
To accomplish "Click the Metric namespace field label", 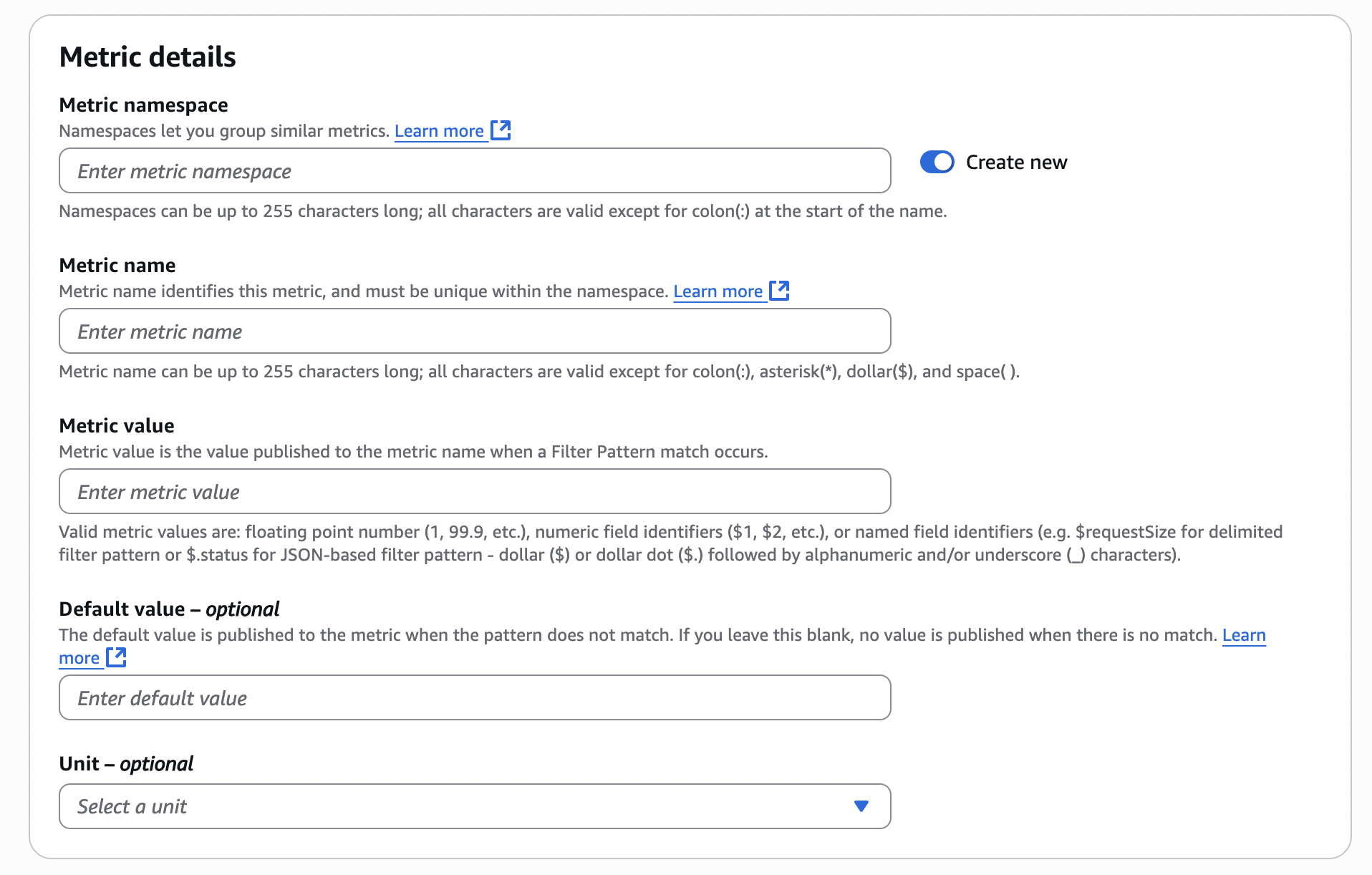I will [143, 105].
